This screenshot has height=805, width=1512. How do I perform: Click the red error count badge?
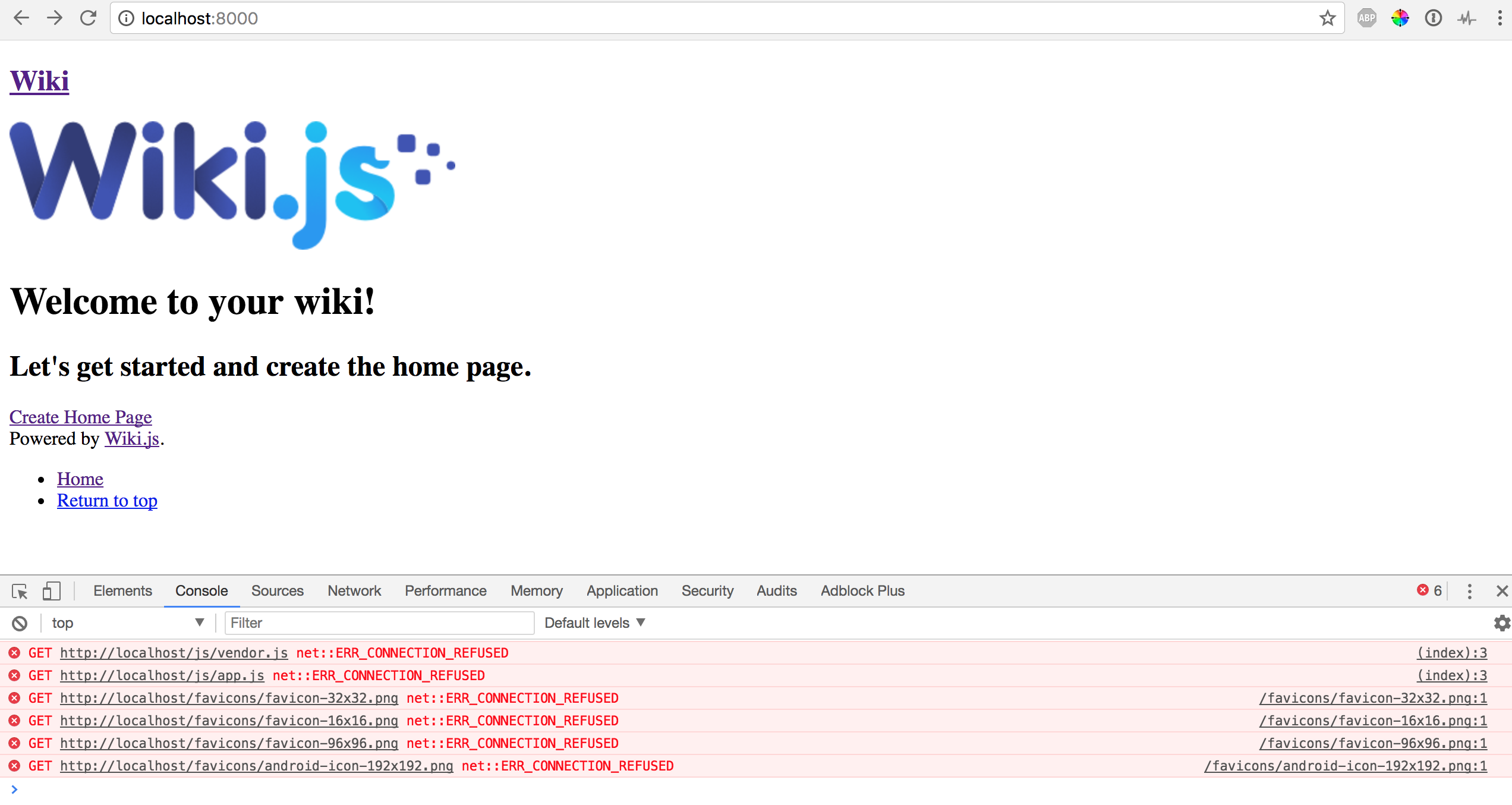click(1429, 590)
